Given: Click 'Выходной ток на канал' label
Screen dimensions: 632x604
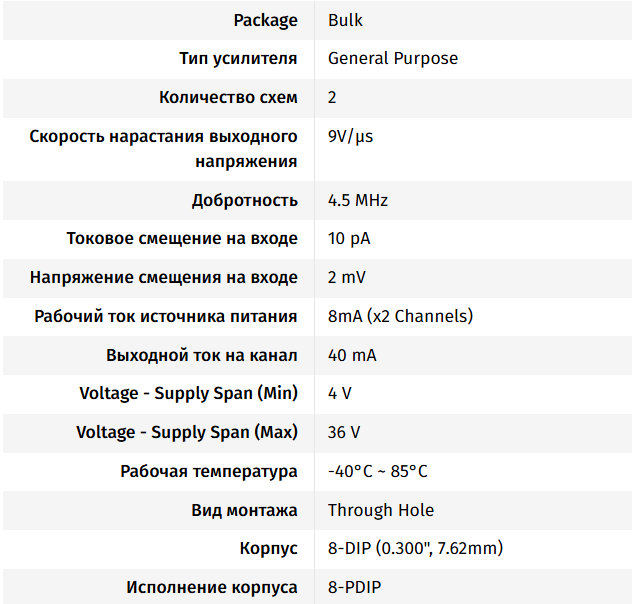Looking at the screenshot, I should (202, 355).
